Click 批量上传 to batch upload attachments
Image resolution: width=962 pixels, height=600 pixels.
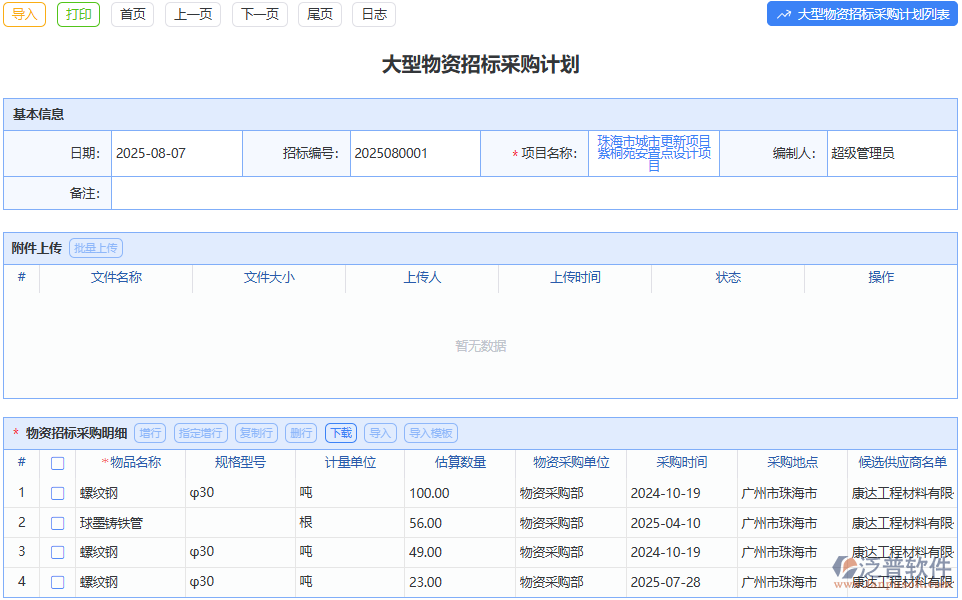coord(95,247)
